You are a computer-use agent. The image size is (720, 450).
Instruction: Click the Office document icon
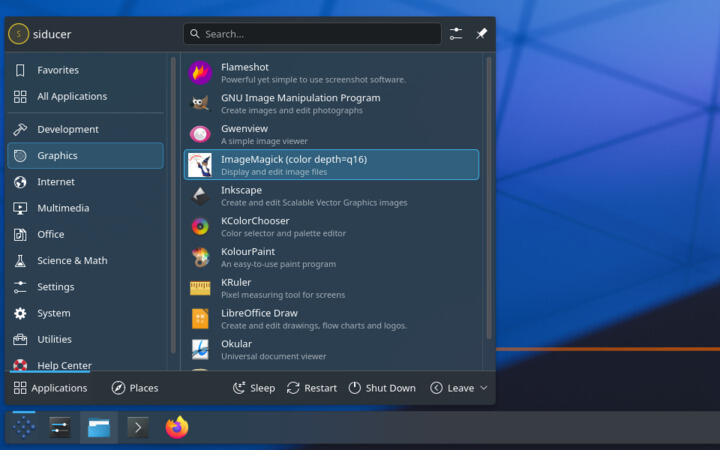[x=20, y=235]
